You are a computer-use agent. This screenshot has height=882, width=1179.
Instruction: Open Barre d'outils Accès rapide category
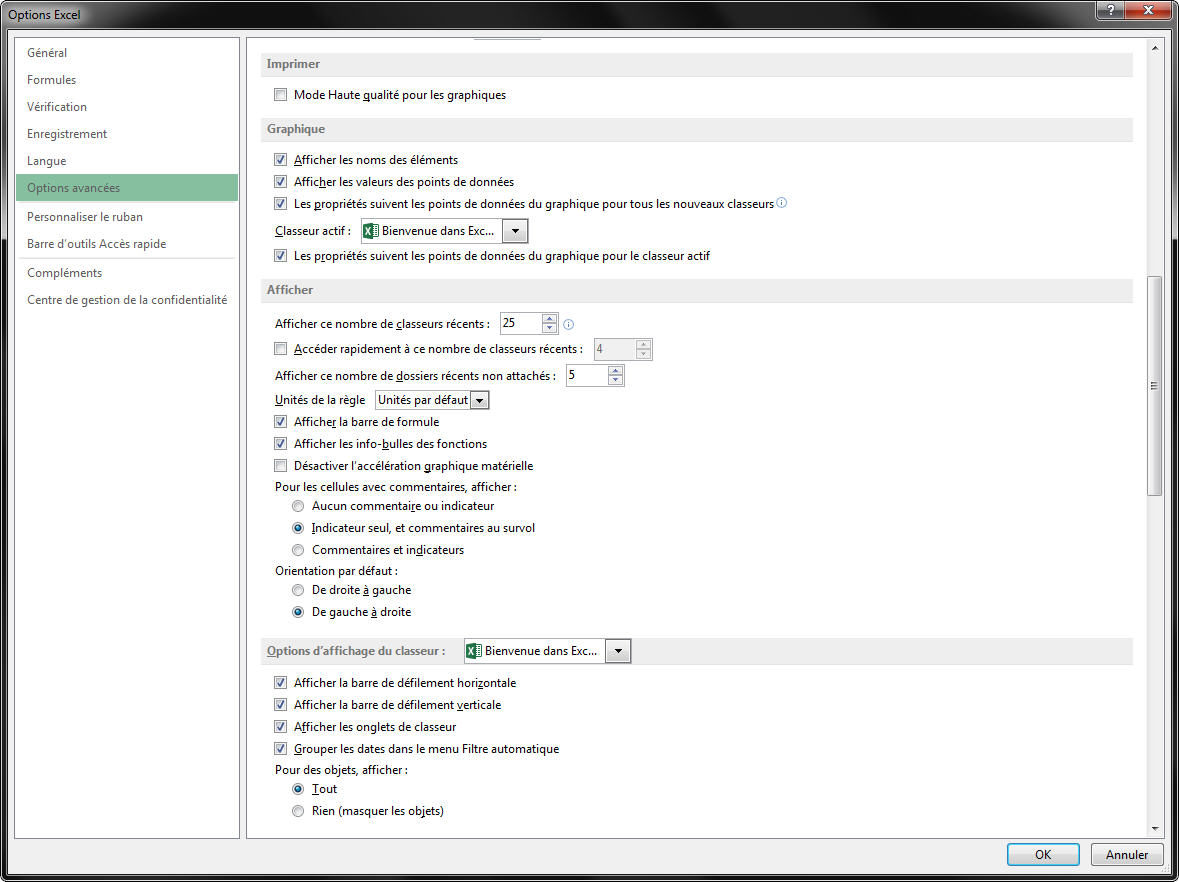[x=126, y=244]
